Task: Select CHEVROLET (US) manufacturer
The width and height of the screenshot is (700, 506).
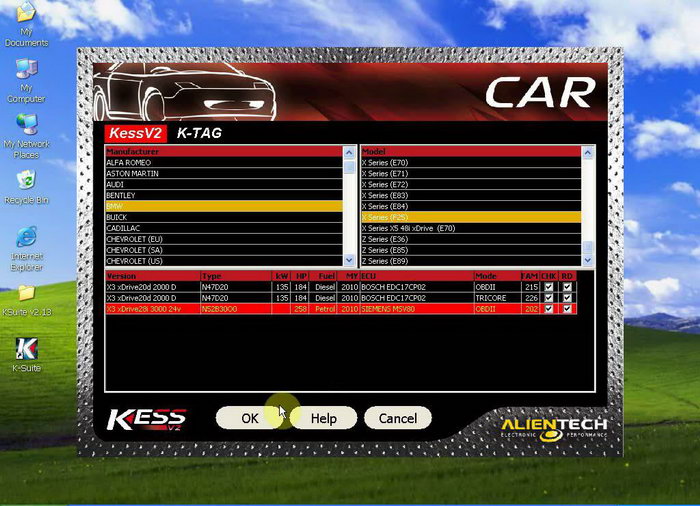Action: 224,261
